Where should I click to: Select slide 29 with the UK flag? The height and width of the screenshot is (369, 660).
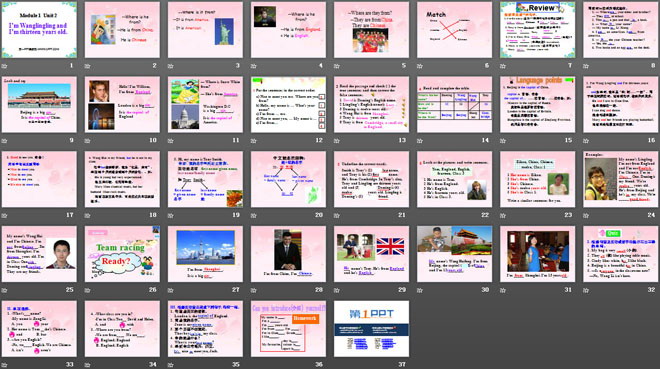click(x=372, y=254)
